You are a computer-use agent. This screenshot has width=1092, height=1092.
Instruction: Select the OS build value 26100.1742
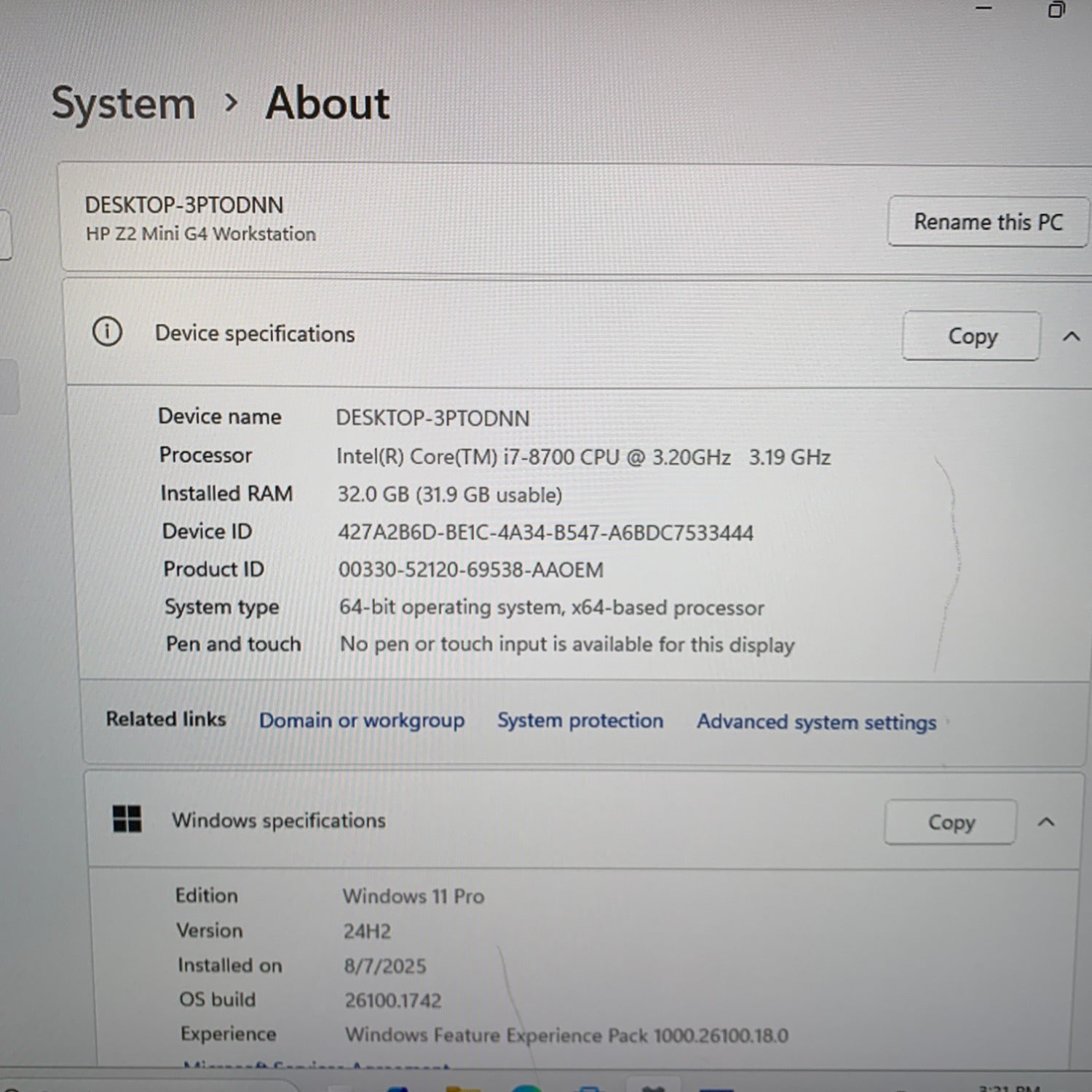pos(393,1001)
